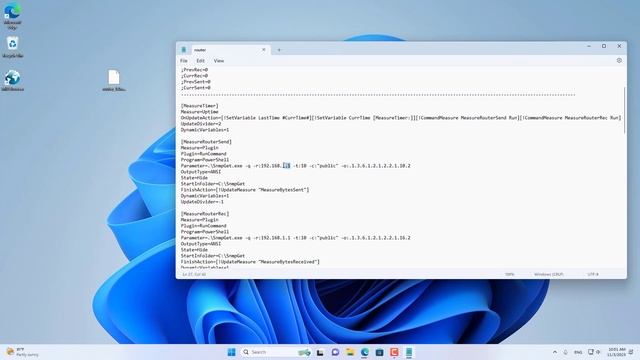Click the UpdateDivider=2 line

pyautogui.click(x=201, y=124)
